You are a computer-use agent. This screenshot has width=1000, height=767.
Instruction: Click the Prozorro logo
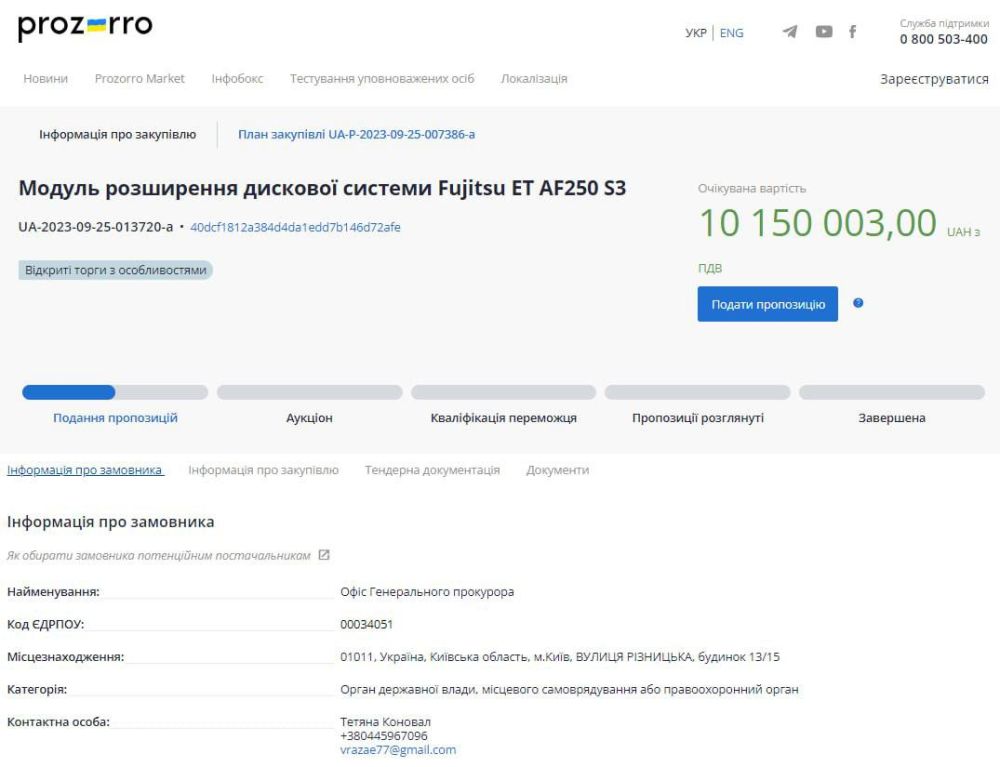(85, 28)
